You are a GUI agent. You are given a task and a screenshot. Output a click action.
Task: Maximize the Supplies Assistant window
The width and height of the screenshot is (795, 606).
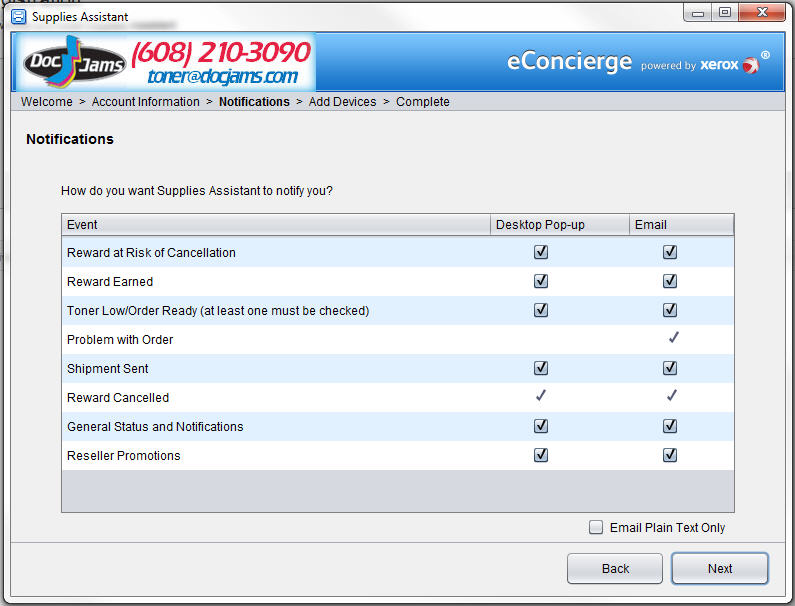[x=725, y=13]
